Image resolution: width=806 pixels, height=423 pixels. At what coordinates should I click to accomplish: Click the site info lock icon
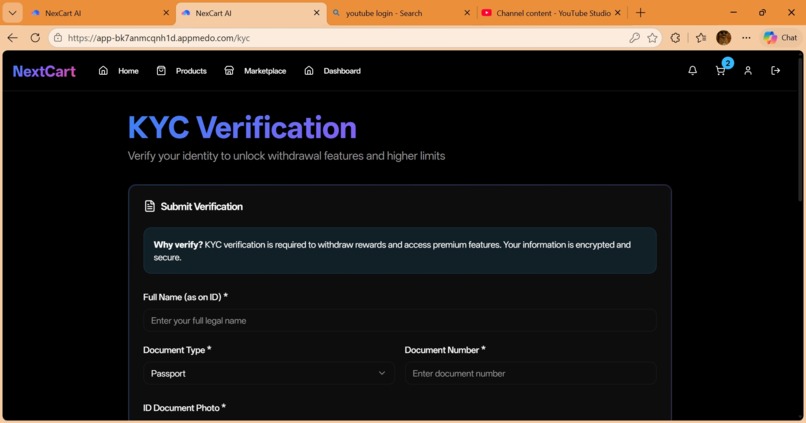[x=58, y=38]
